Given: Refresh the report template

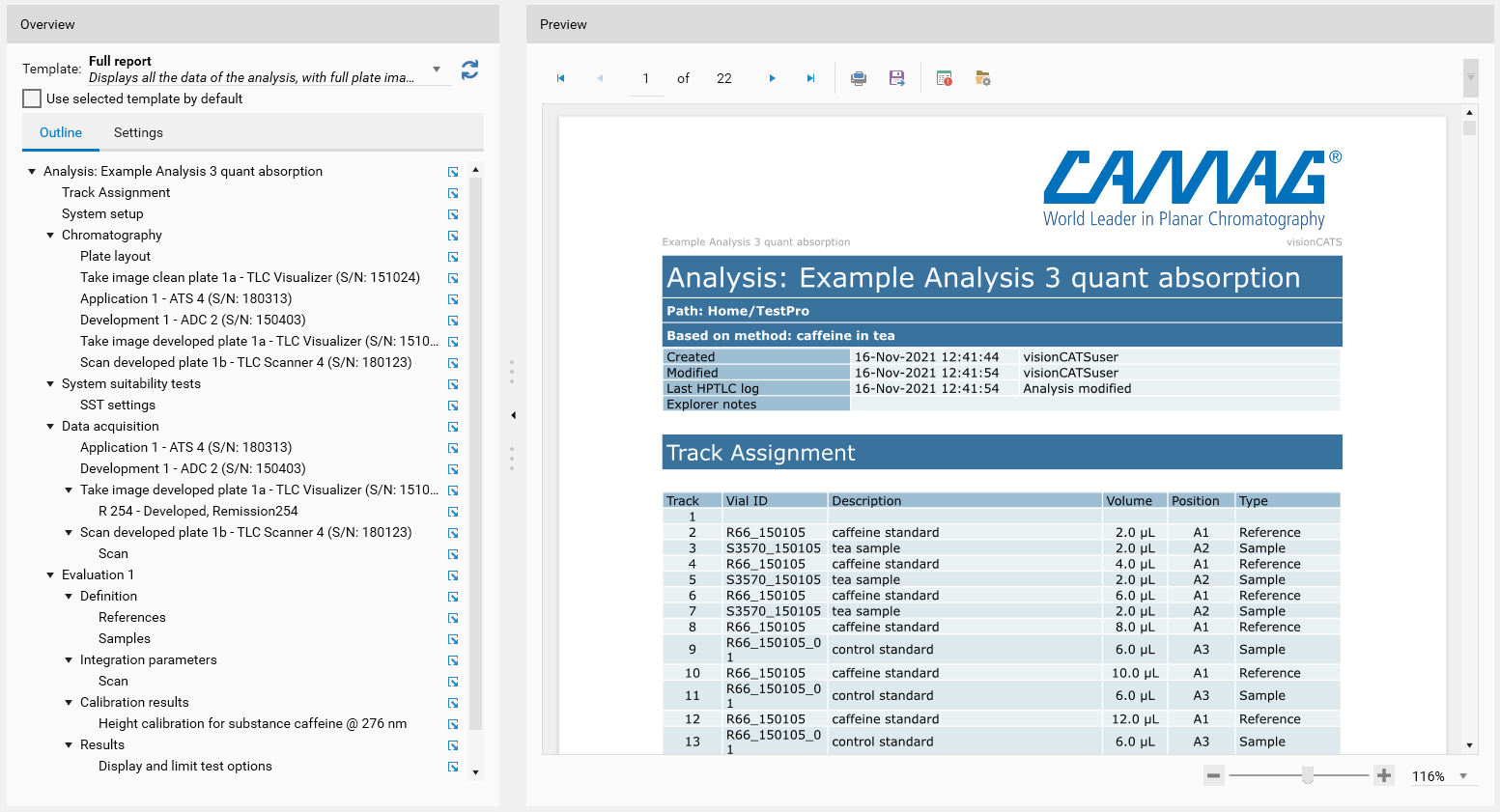Looking at the screenshot, I should click(469, 70).
